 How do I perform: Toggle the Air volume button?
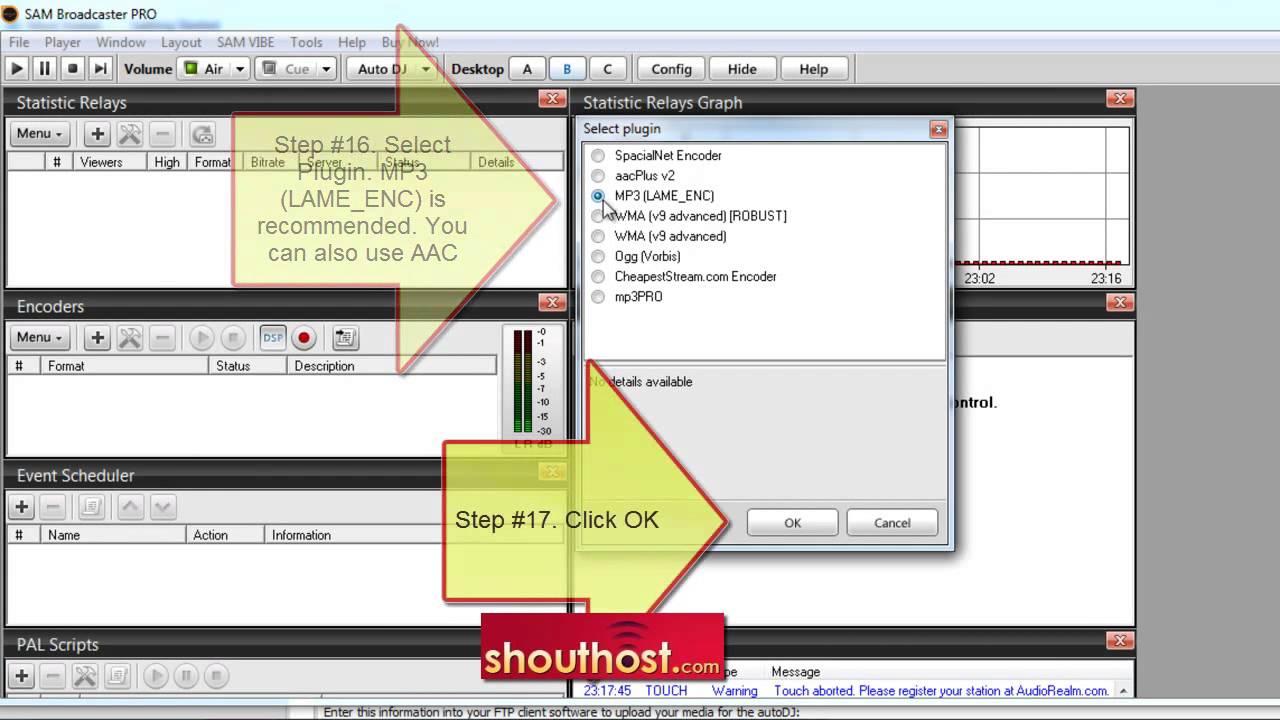(x=204, y=69)
